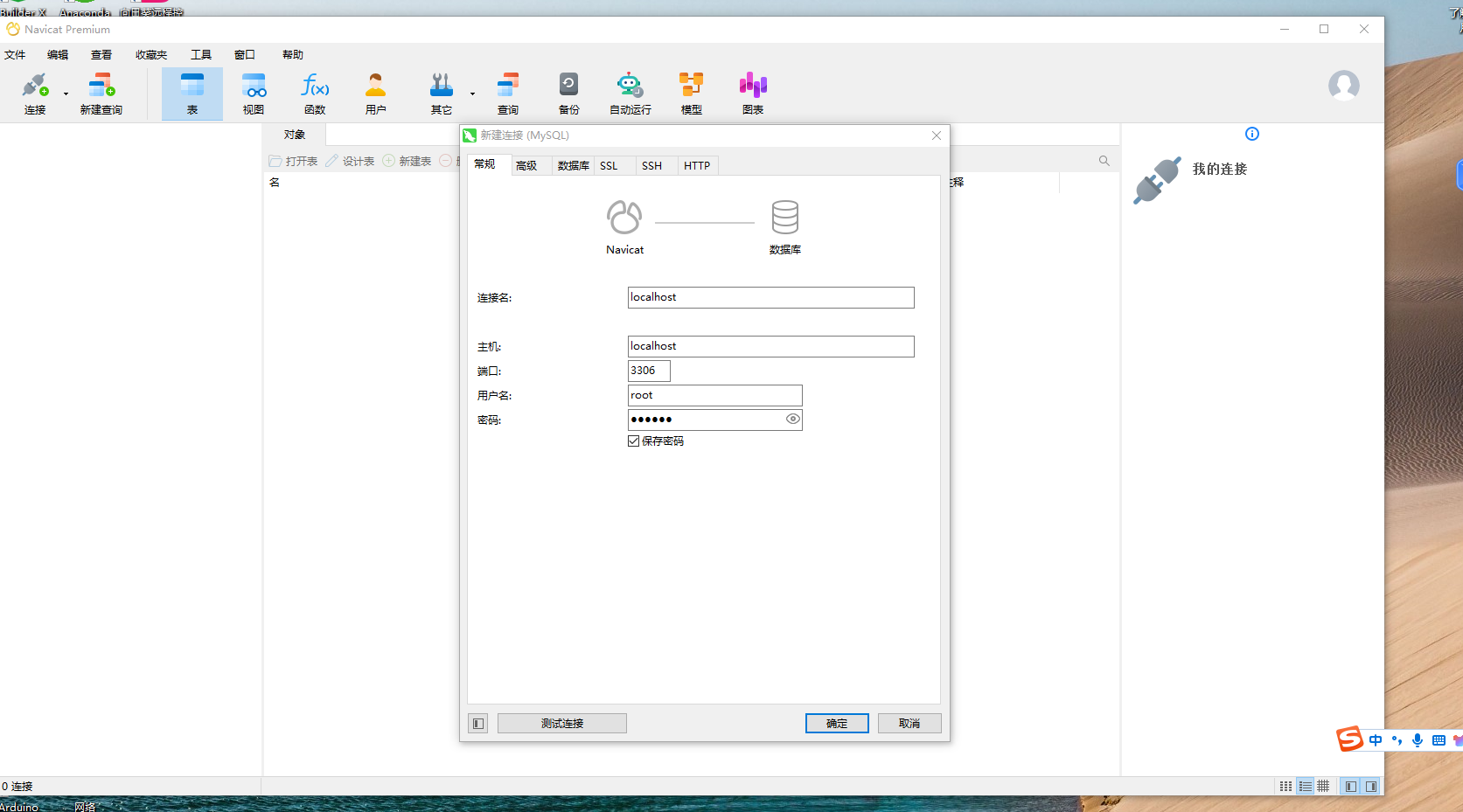This screenshot has width=1463, height=812.
Task: Click the 连接名 input field
Action: click(x=771, y=297)
